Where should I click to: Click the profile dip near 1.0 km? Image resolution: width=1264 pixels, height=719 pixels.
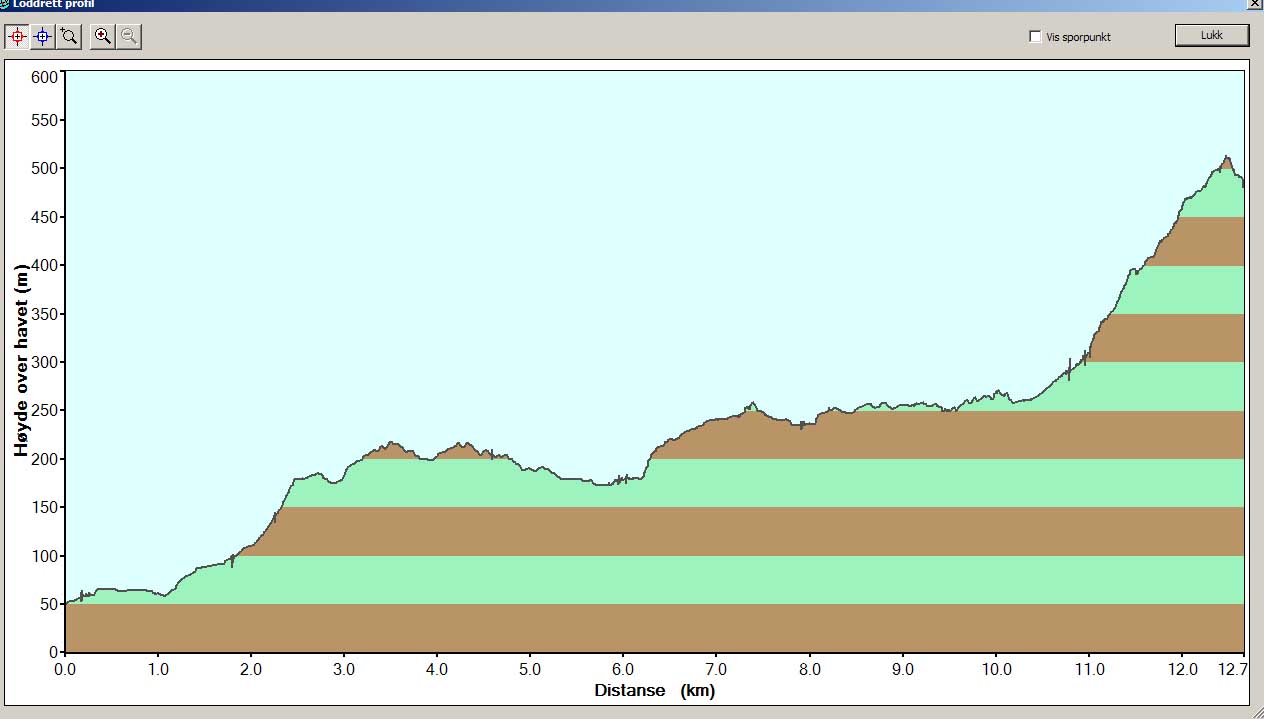[x=164, y=596]
